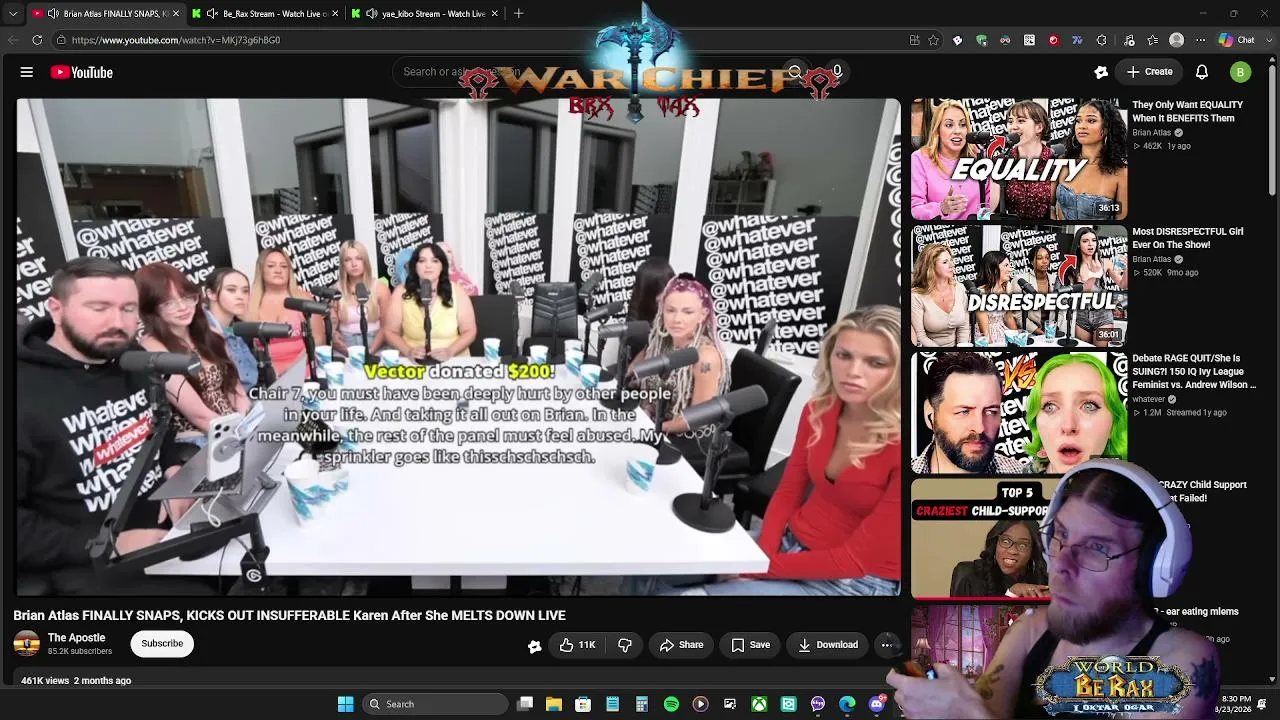The height and width of the screenshot is (720, 1280).
Task: Open the EQUALITY video thumbnail
Action: [1019, 159]
